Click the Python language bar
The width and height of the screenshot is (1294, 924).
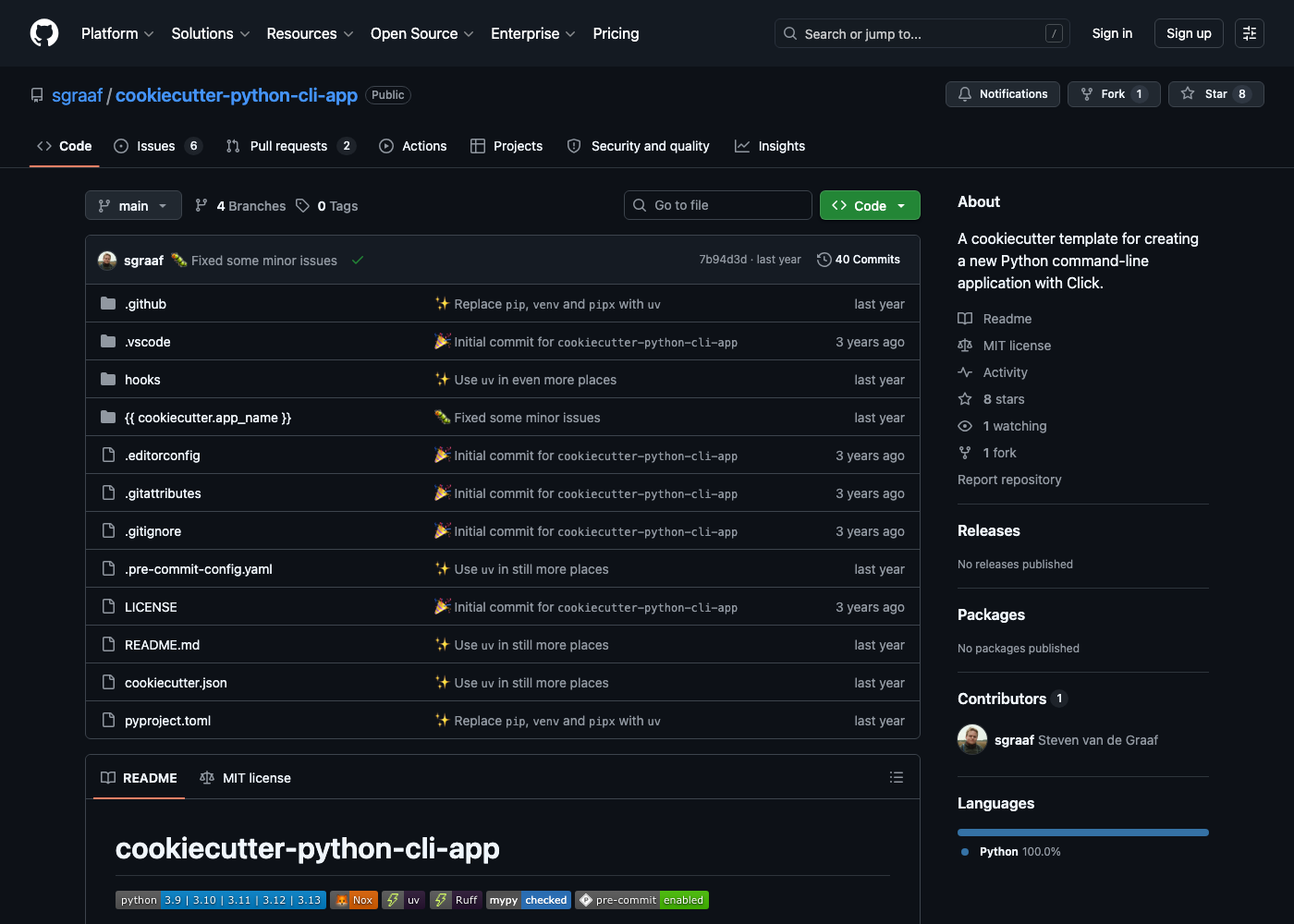coord(1083,833)
